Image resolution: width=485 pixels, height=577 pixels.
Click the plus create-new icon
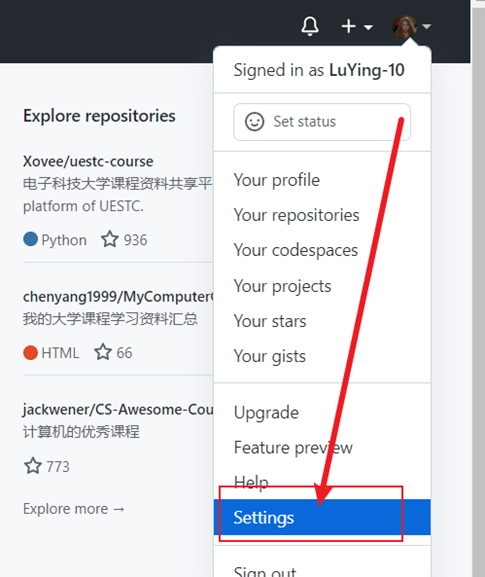coord(348,26)
